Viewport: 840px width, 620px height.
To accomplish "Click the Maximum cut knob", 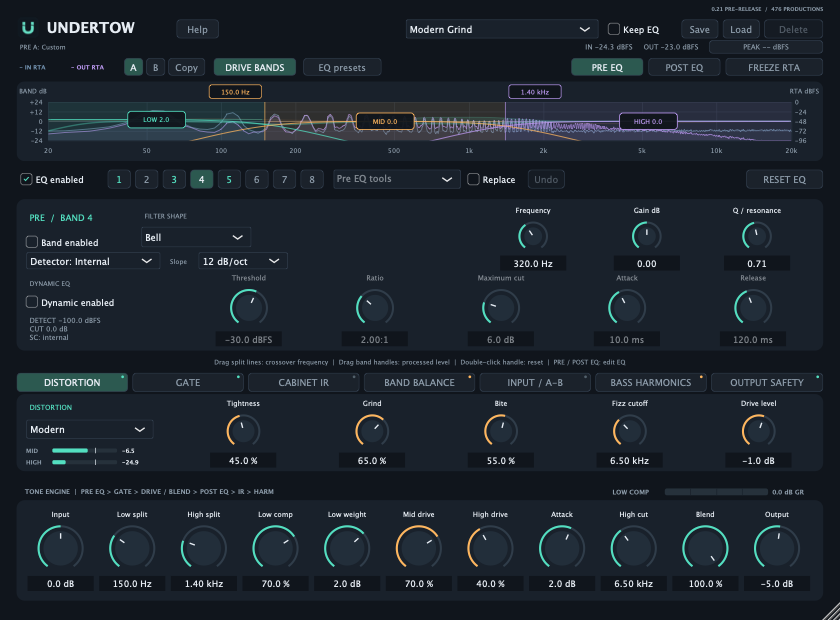I will point(501,307).
